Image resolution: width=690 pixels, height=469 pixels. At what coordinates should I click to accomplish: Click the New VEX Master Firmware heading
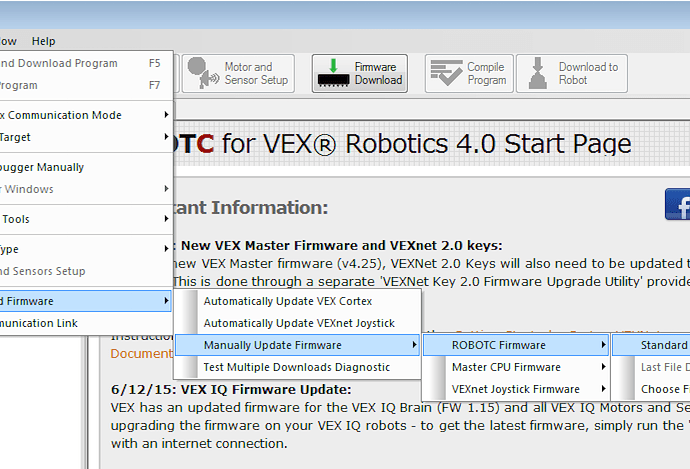[341, 245]
